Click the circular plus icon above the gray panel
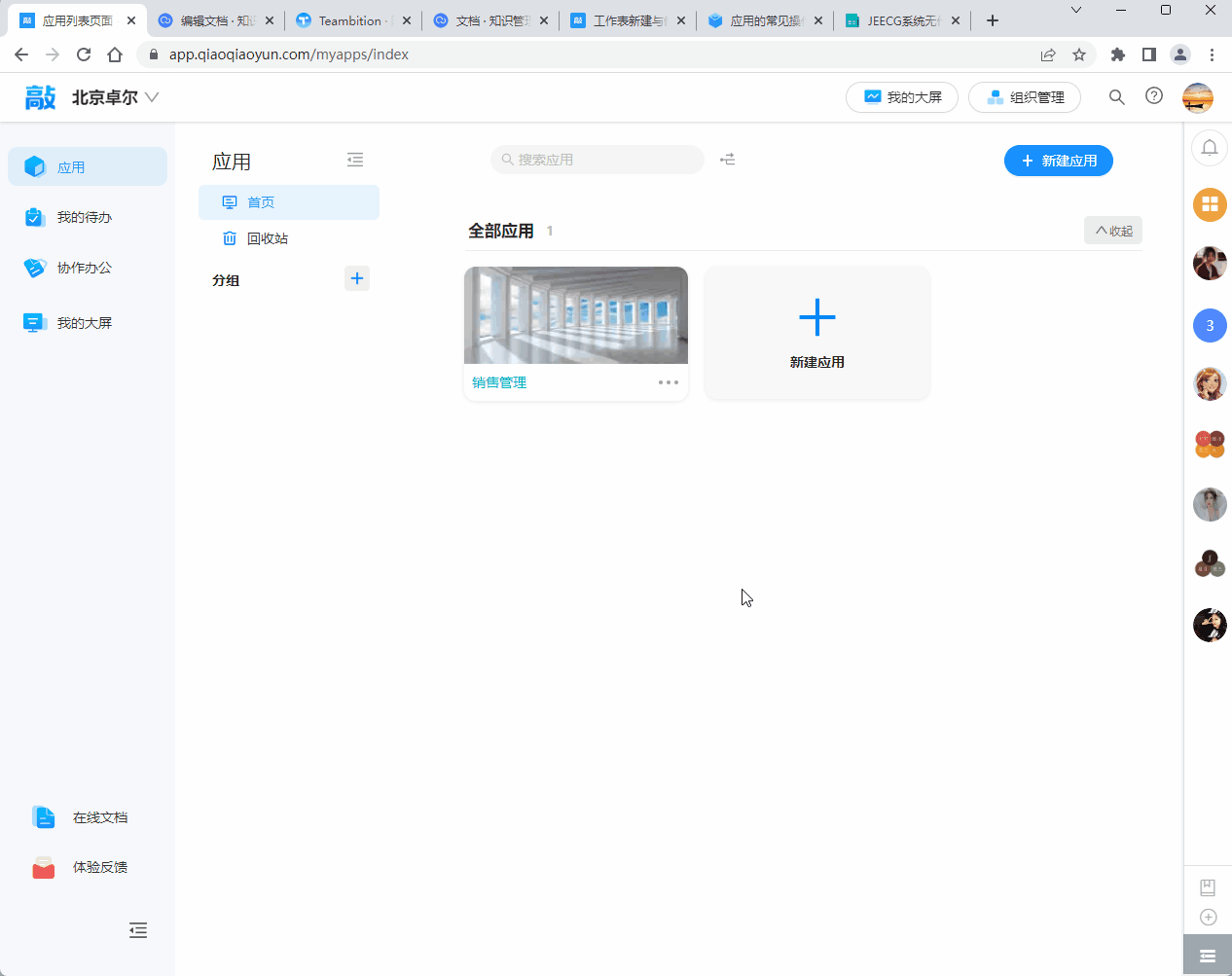1232x976 pixels. 1208,917
